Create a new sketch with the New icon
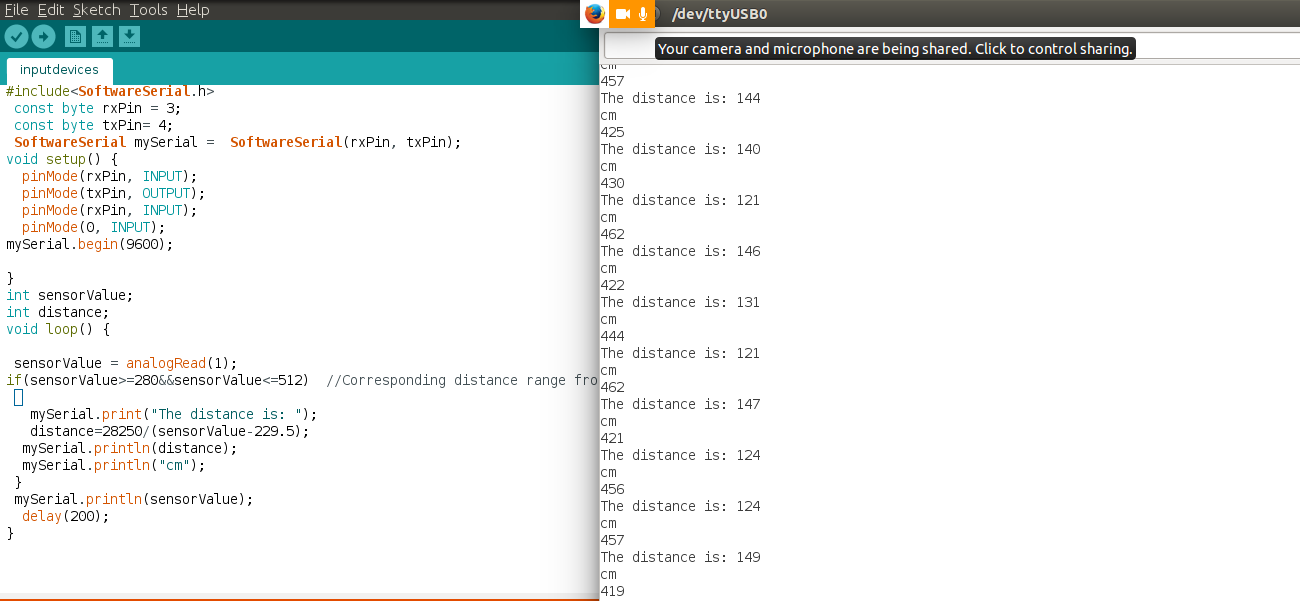1300x601 pixels. [75, 37]
